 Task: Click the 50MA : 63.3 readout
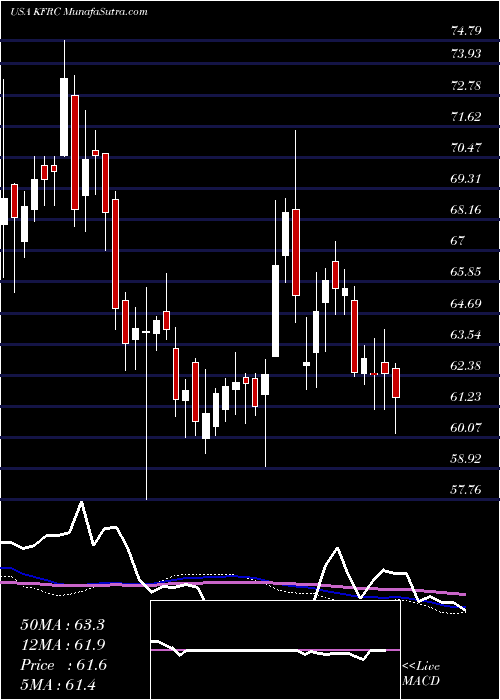point(62,625)
